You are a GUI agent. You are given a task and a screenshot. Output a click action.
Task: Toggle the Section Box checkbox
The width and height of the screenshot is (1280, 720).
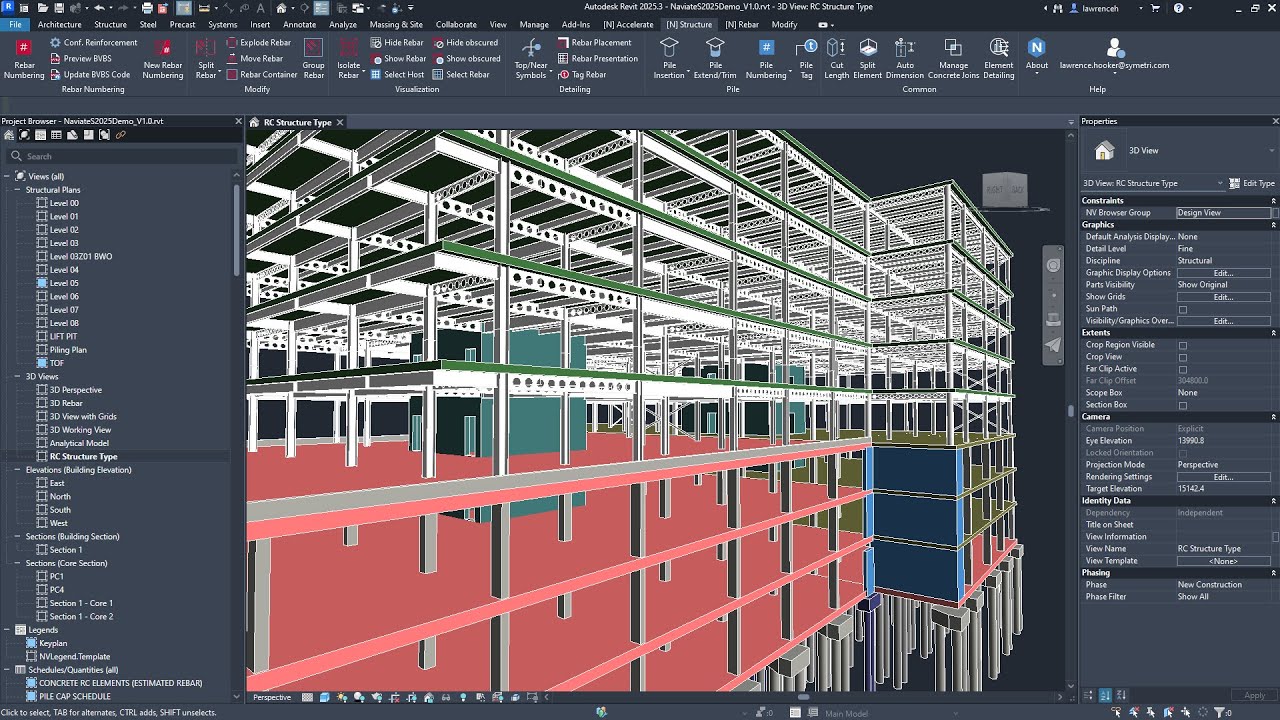[x=1183, y=405]
